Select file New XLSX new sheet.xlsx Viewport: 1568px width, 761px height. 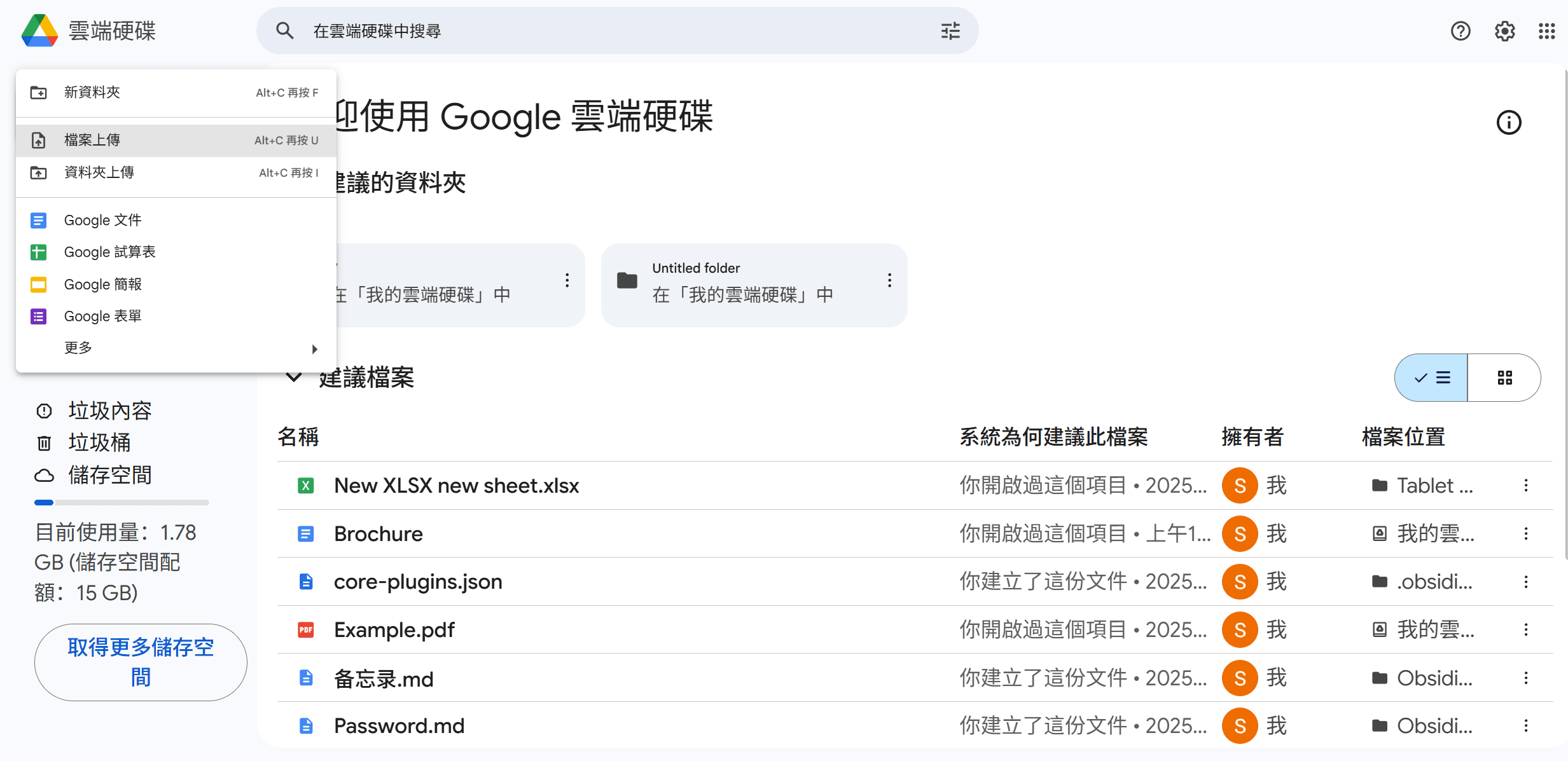click(457, 486)
